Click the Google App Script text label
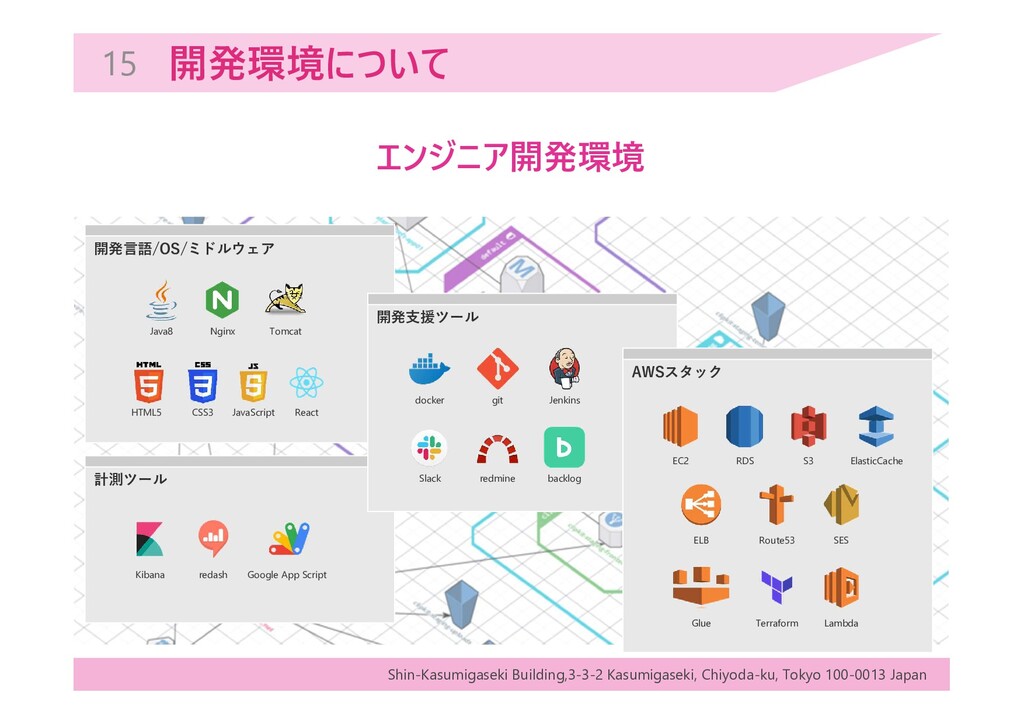Viewport: 1024px width, 724px height. pos(287,575)
